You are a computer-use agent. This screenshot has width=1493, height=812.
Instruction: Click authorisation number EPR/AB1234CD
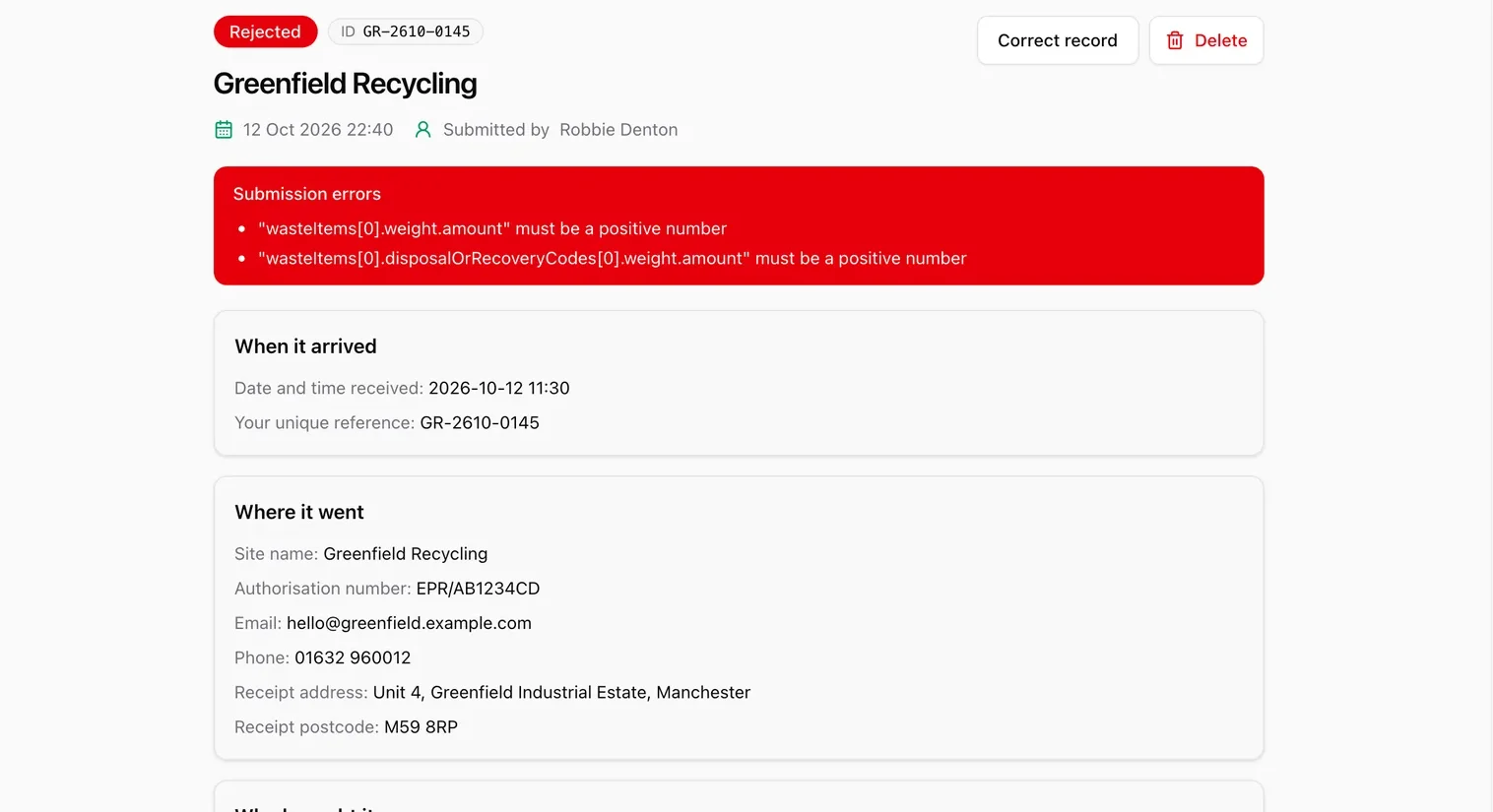478,589
